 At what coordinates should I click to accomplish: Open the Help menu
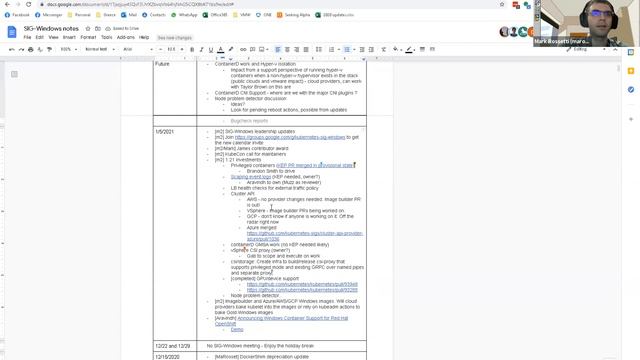[144, 38]
